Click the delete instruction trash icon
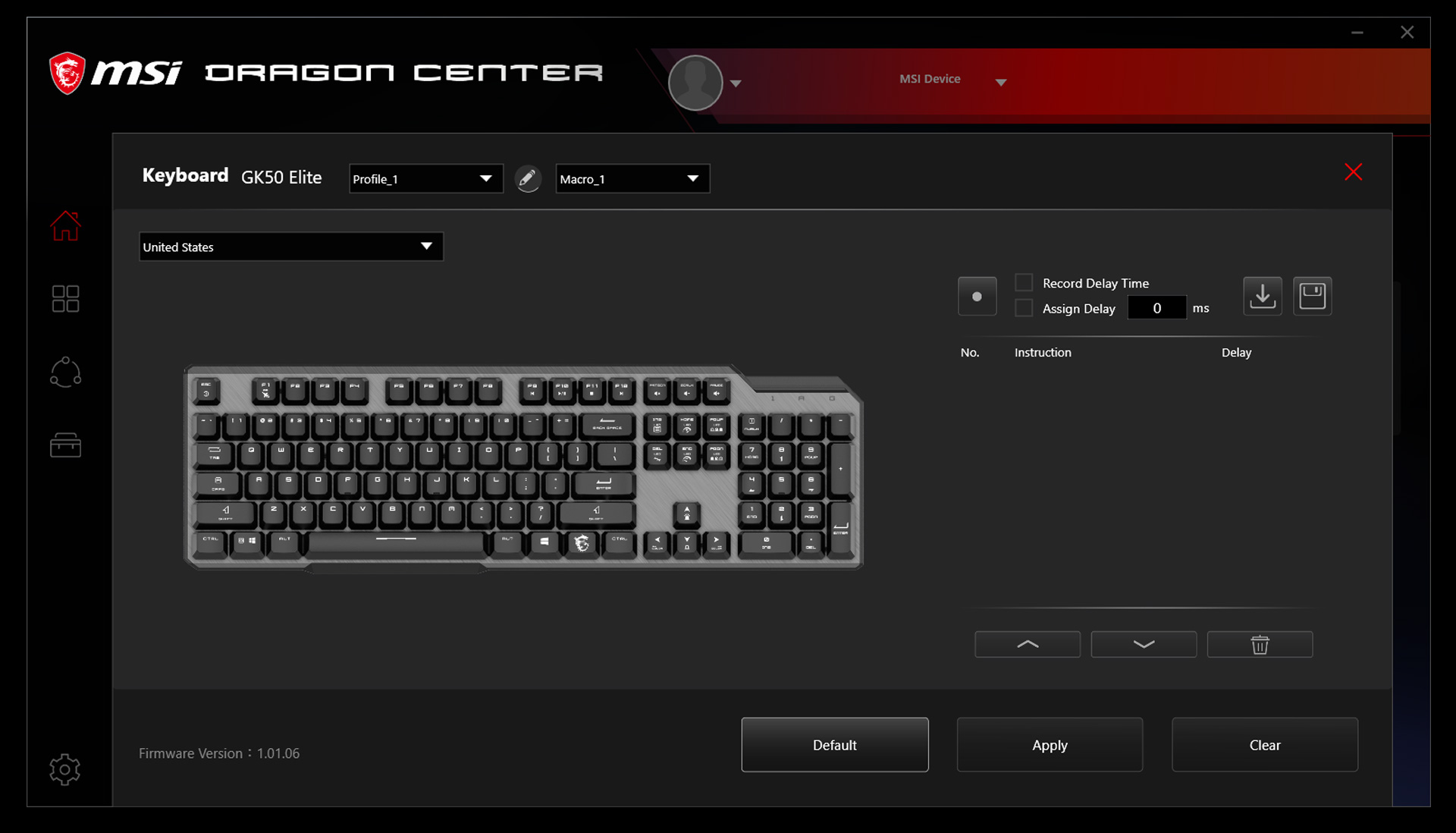Screen dimensions: 1456x833 tap(1259, 644)
